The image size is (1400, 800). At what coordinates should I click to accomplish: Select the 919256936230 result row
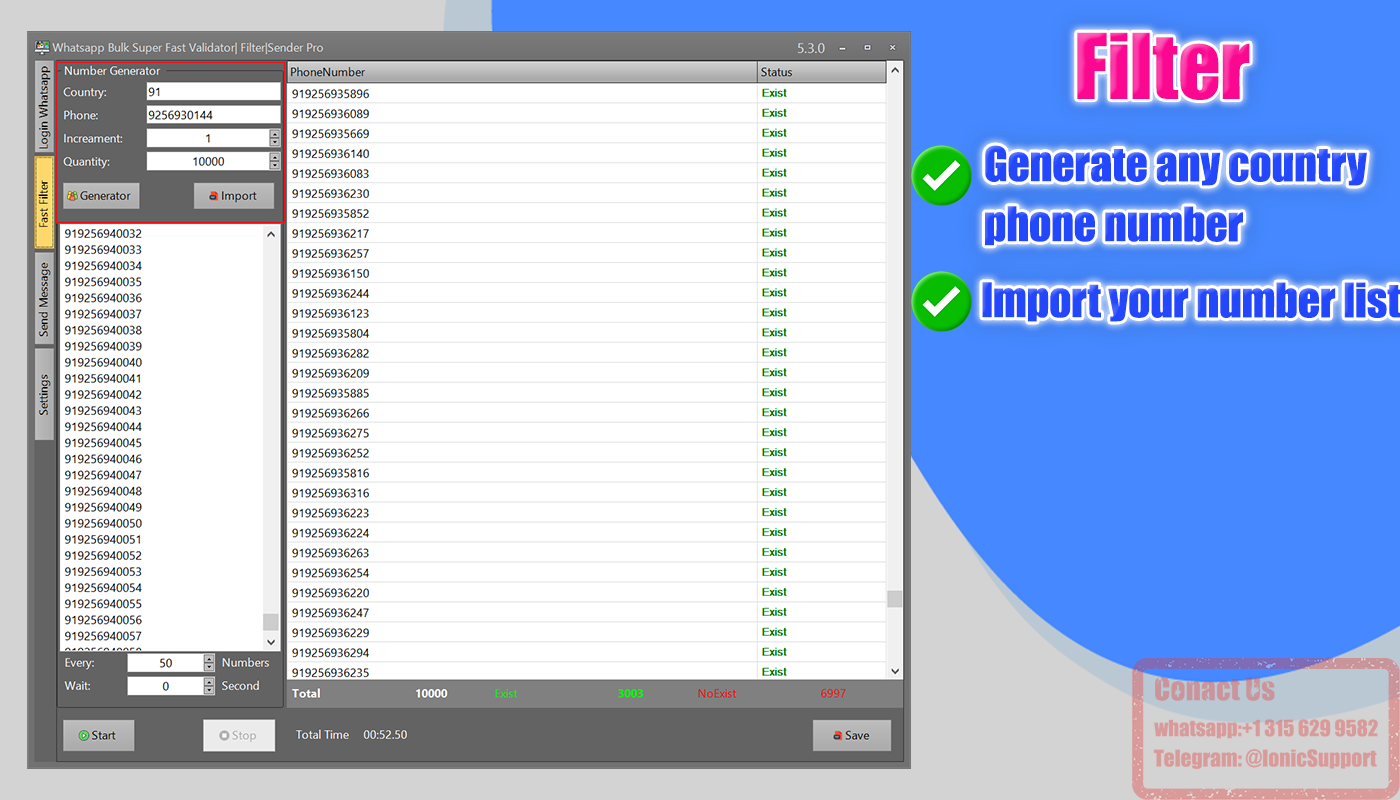(x=586, y=193)
